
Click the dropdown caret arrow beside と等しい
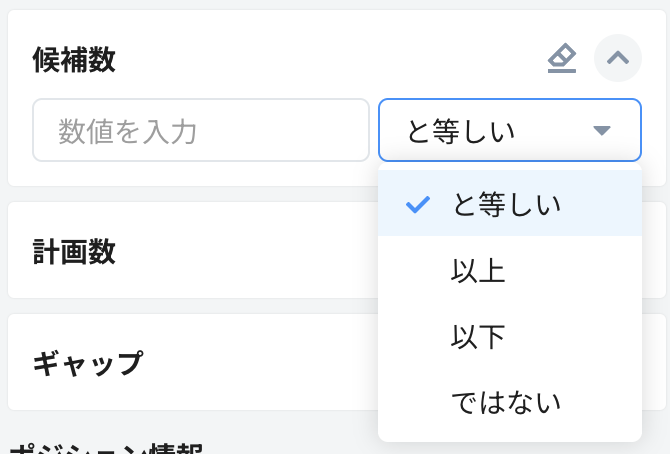pyautogui.click(x=601, y=130)
